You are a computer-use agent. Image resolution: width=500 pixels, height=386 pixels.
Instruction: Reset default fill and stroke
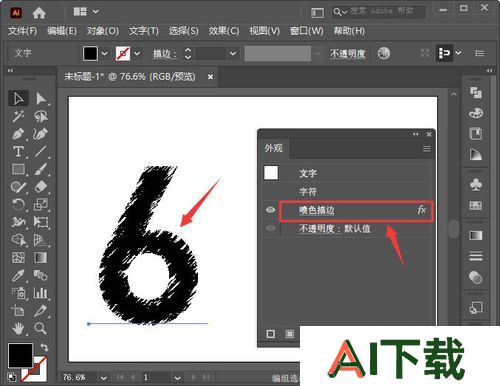click(12, 377)
